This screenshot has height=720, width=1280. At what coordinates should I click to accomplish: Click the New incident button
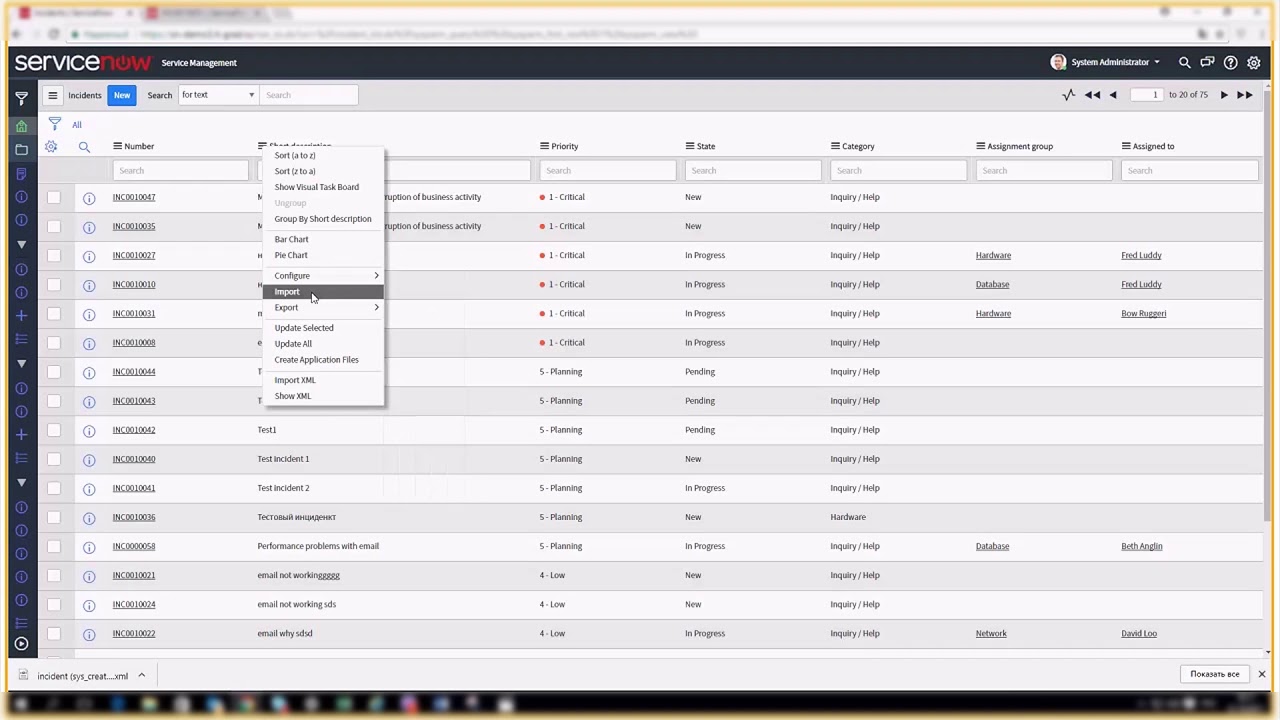click(x=122, y=95)
